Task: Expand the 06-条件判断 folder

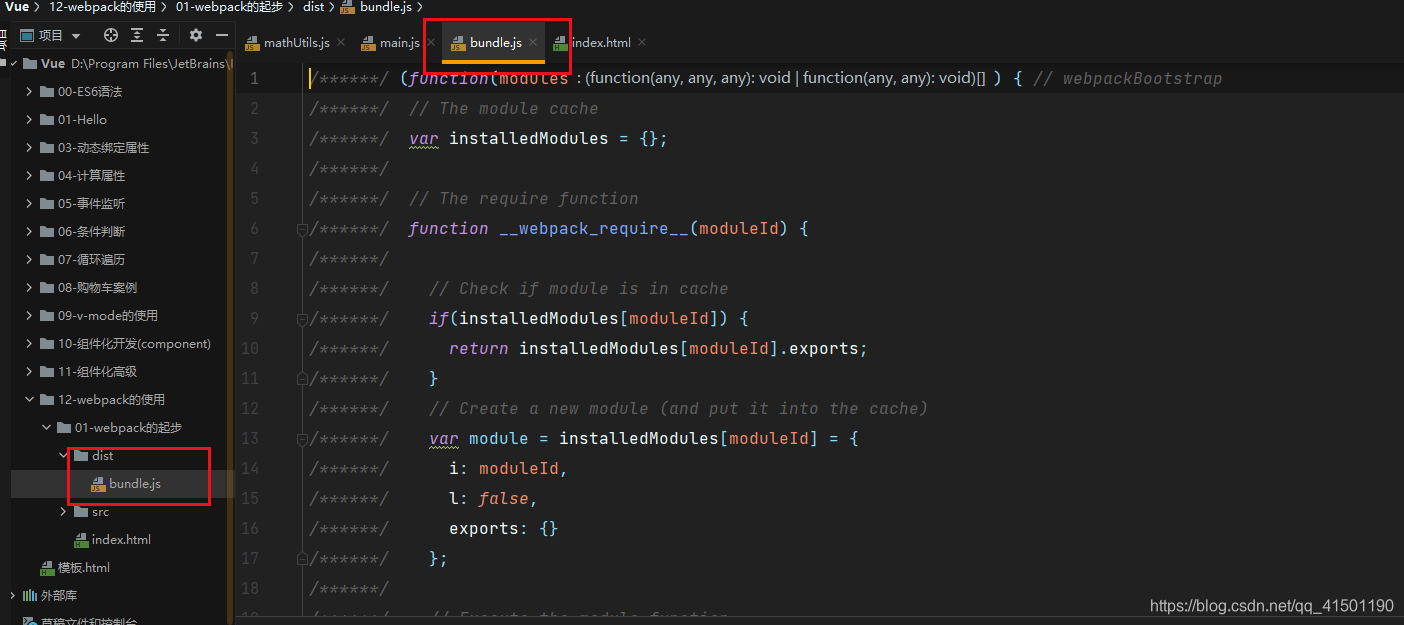Action: tap(29, 231)
